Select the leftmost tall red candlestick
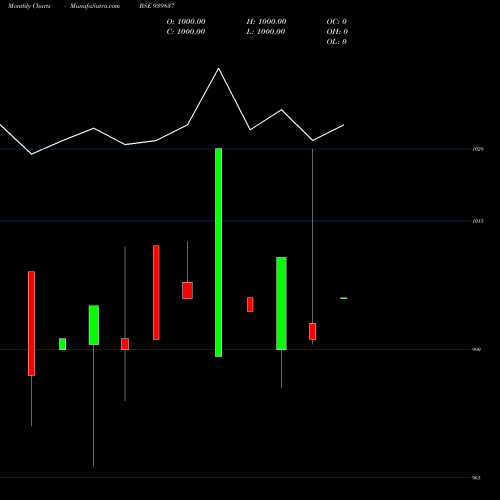Viewport: 500px width, 500px height. point(31,323)
